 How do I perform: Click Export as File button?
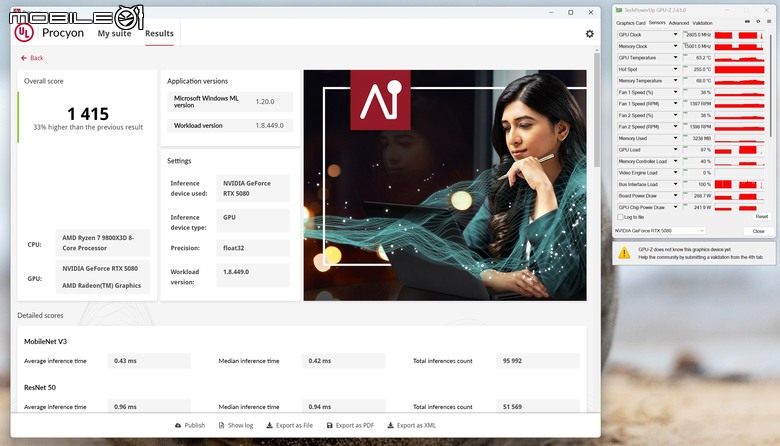pyautogui.click(x=290, y=426)
